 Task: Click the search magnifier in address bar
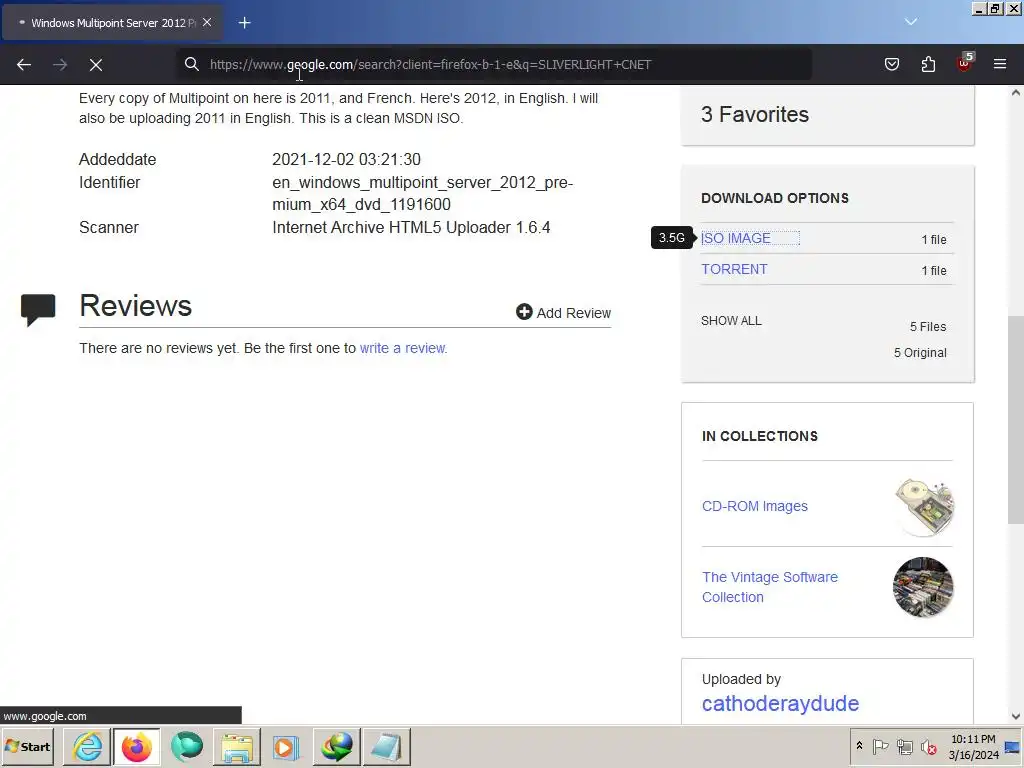(191, 64)
